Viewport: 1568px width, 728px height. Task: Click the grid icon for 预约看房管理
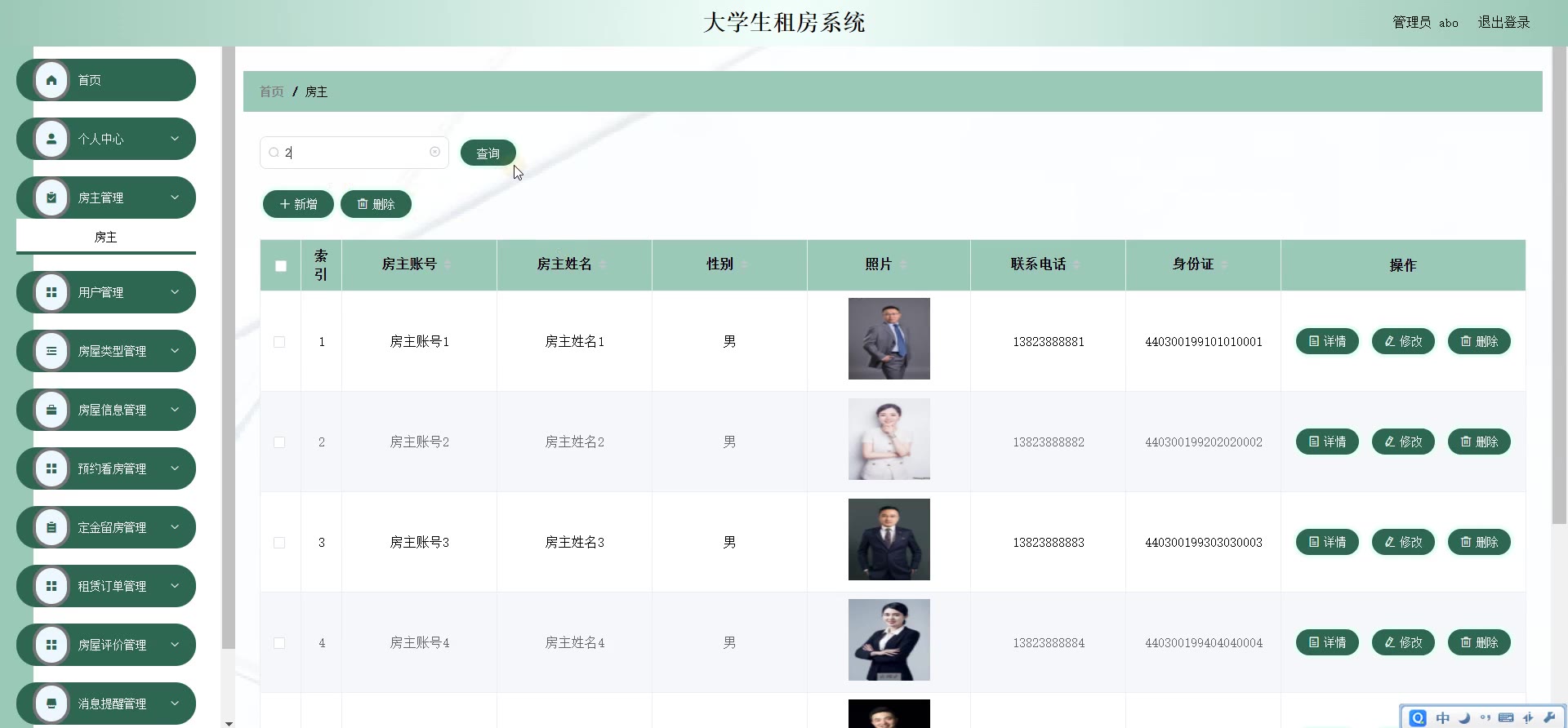point(51,468)
